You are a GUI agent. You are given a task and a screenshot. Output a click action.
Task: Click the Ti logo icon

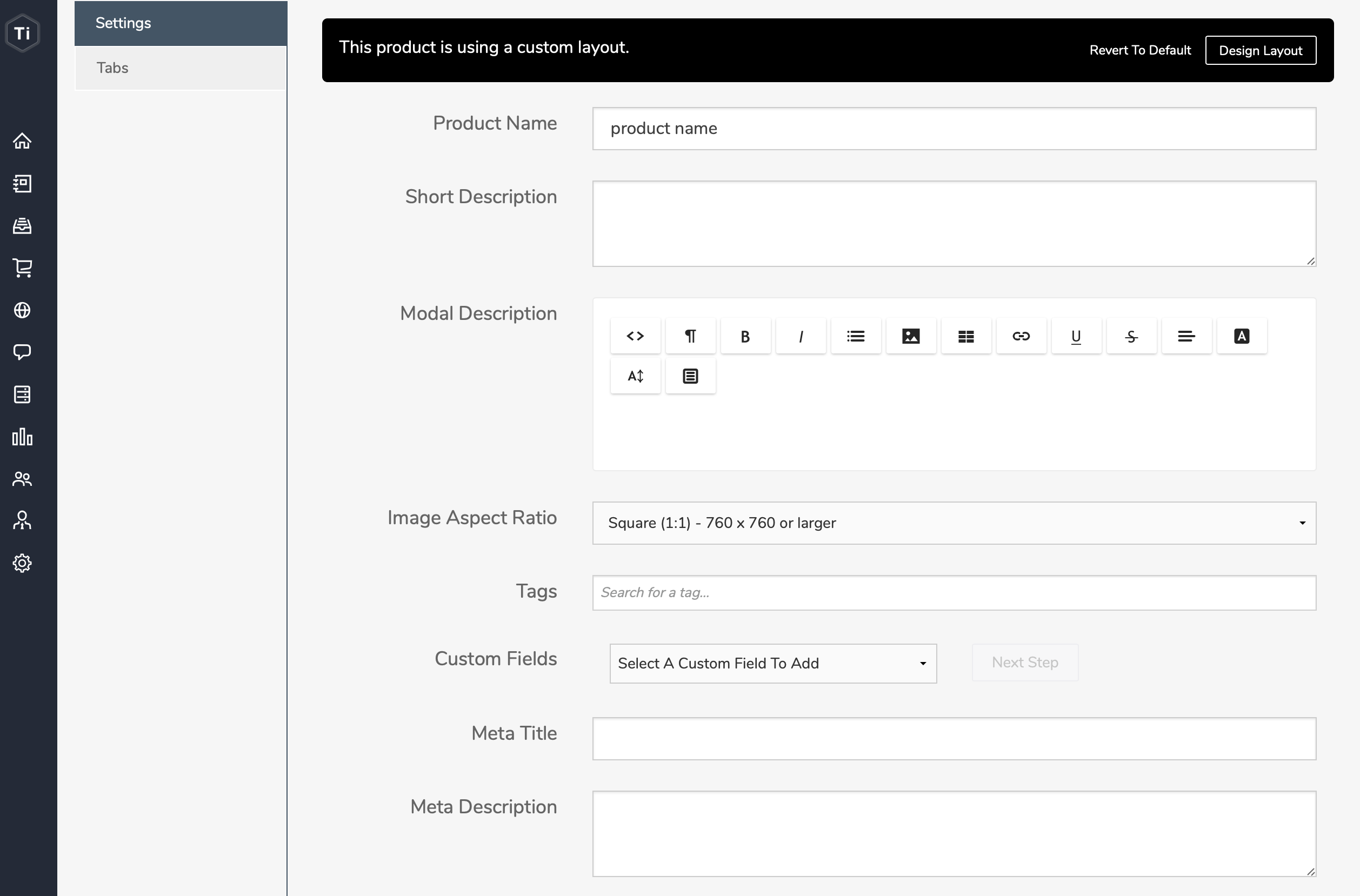[x=22, y=32]
